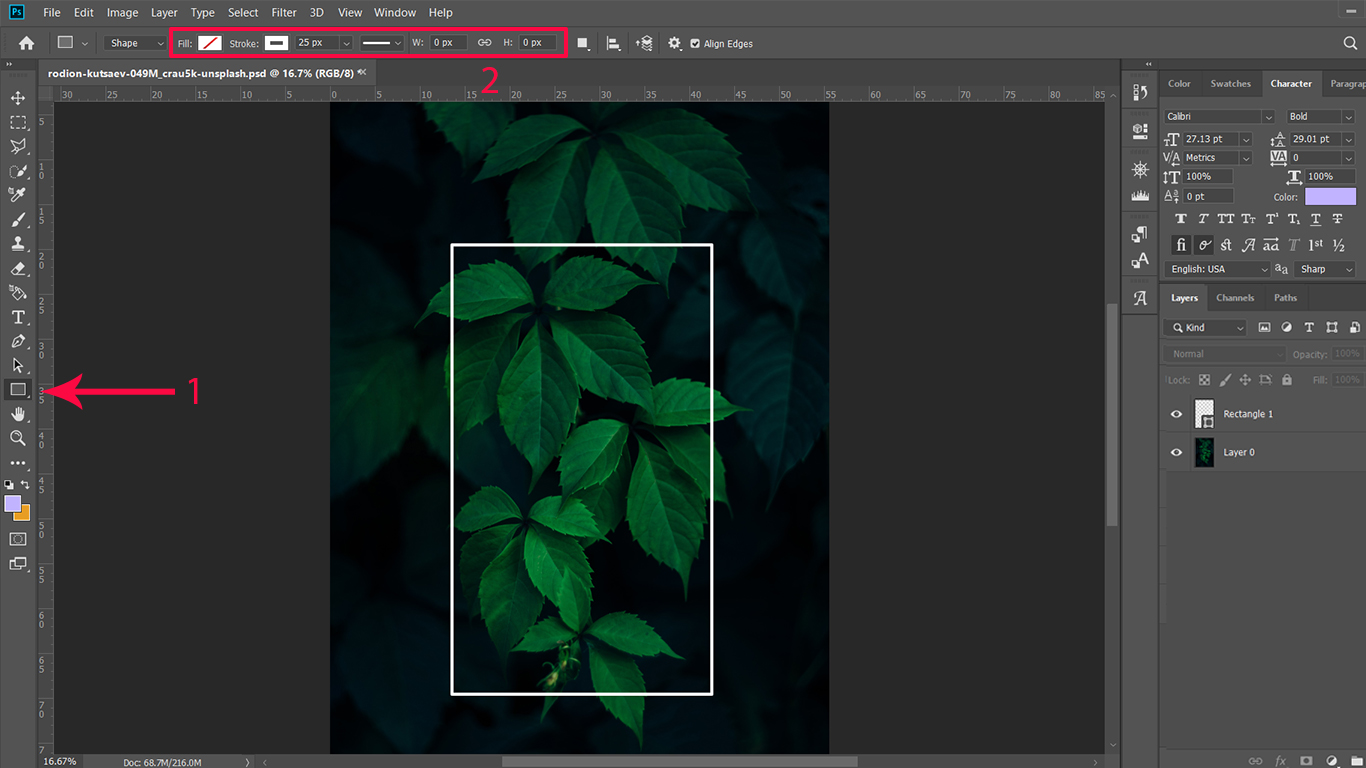Select the Clone Stamp tool

18,244
